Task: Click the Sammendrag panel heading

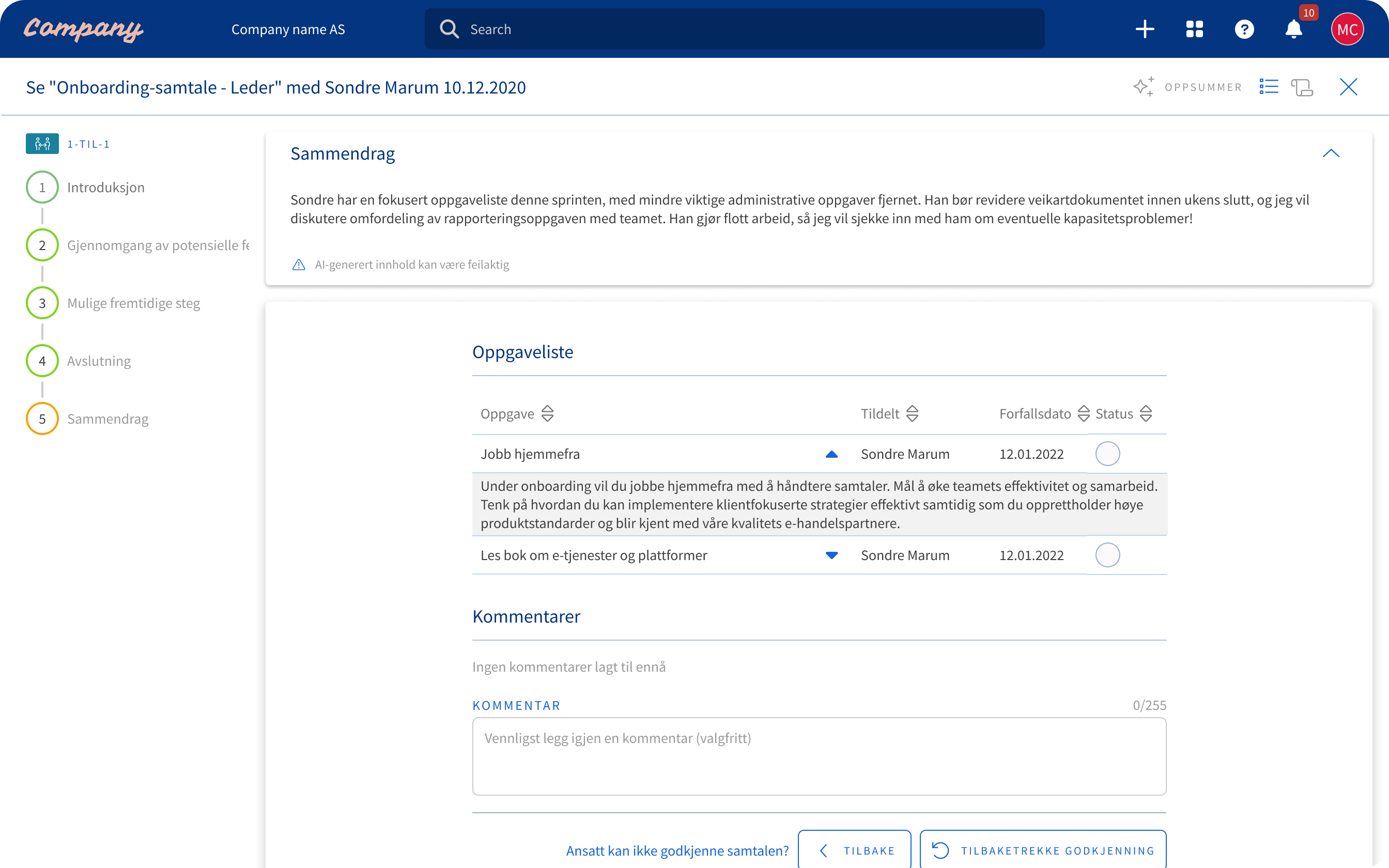Action: pyautogui.click(x=343, y=153)
